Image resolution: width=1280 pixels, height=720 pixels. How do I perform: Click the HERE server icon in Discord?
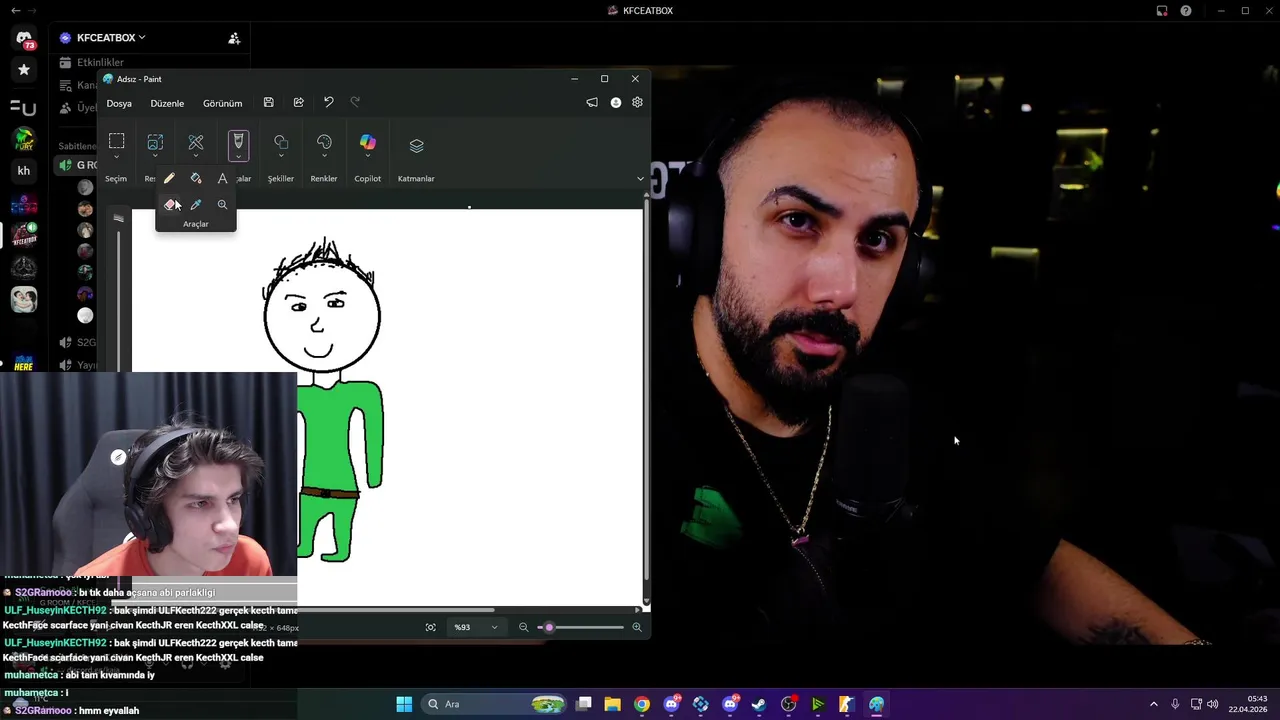[24, 362]
